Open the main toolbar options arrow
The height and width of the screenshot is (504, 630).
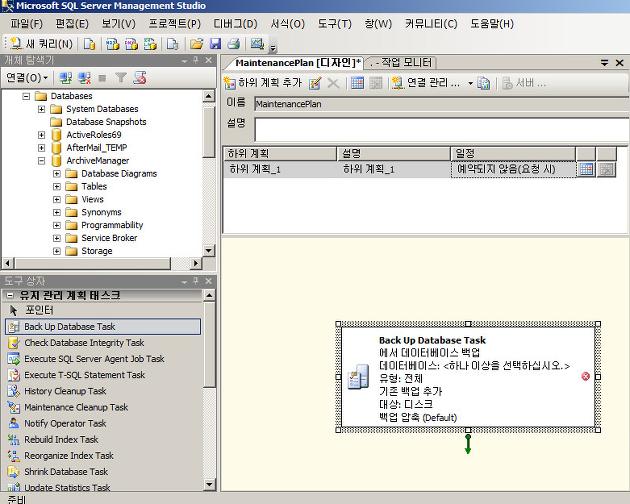tap(273, 48)
